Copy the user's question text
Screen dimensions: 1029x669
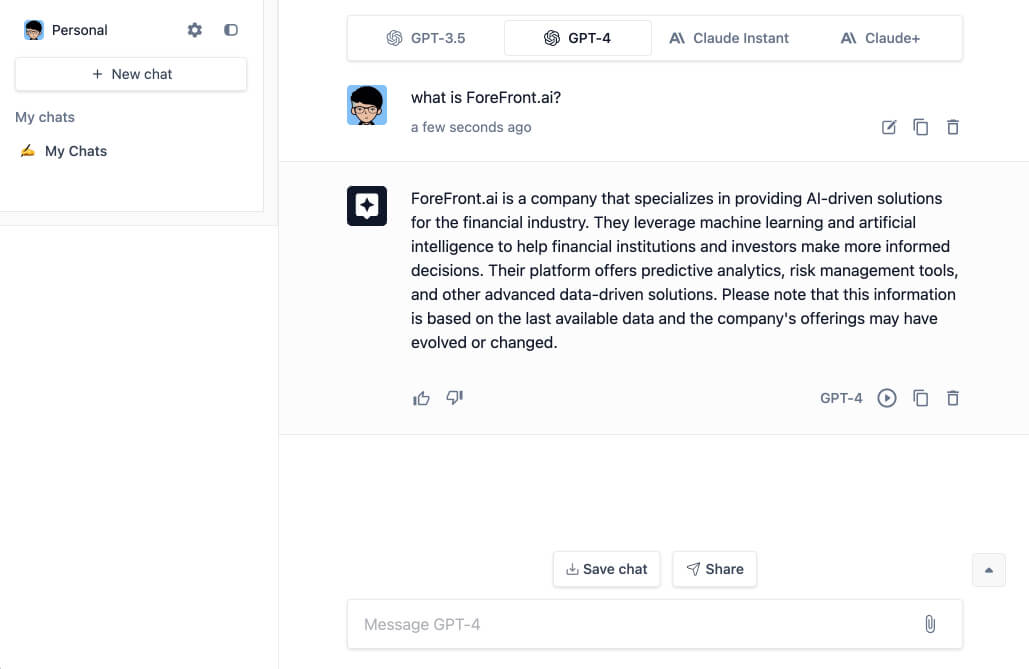(x=921, y=127)
